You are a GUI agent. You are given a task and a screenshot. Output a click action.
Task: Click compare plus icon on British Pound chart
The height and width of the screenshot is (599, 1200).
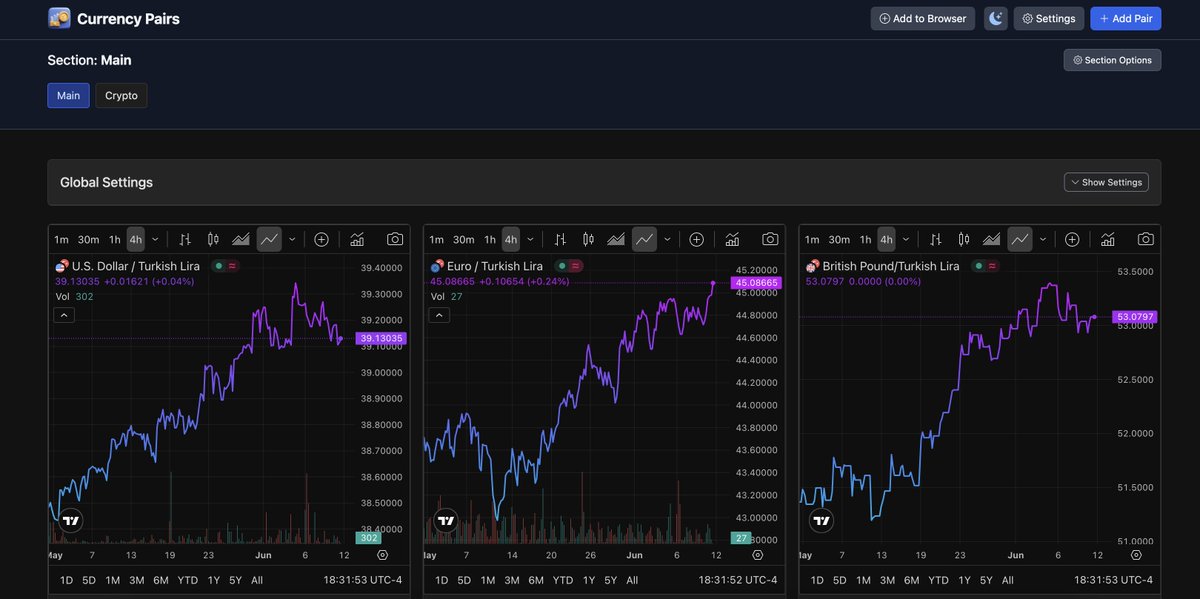[x=1072, y=239]
